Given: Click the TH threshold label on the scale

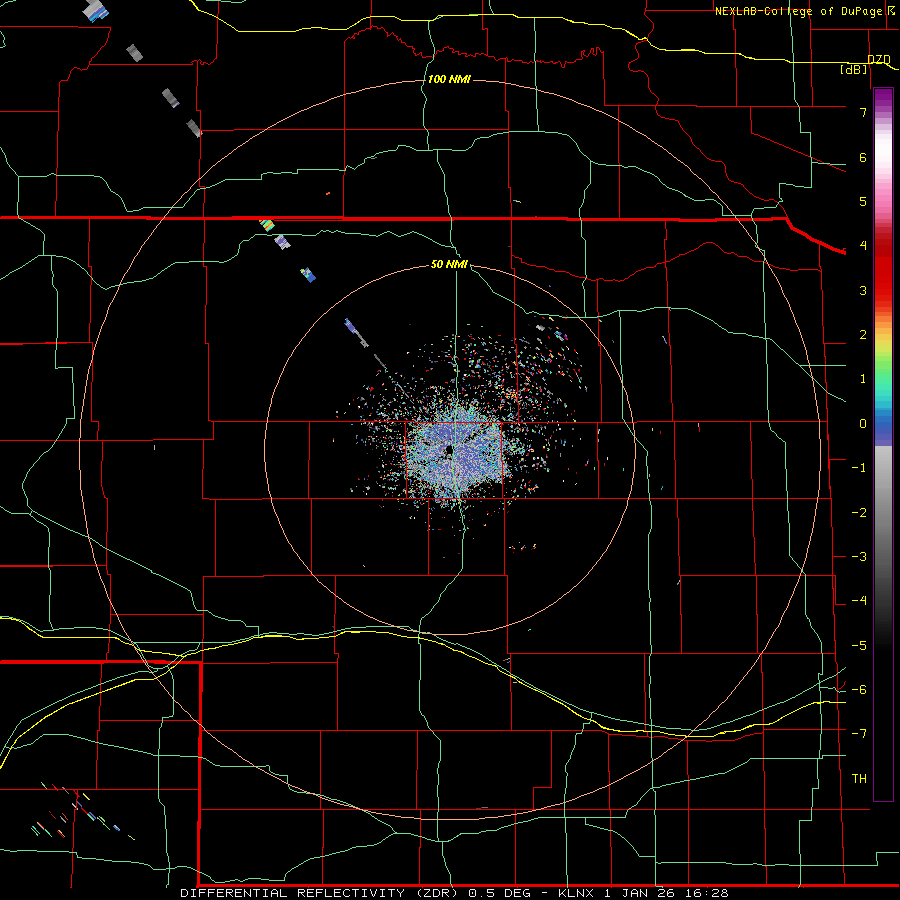Looking at the screenshot, I should 859,779.
